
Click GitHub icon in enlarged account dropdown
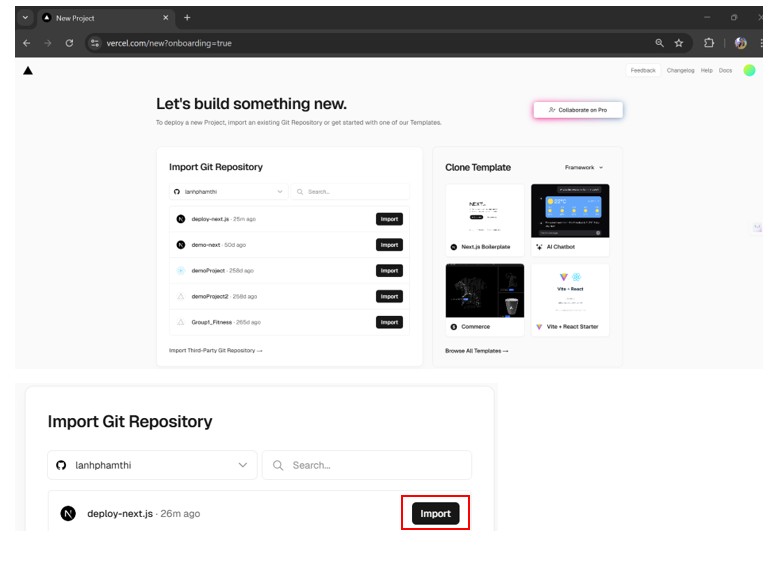[x=61, y=465]
